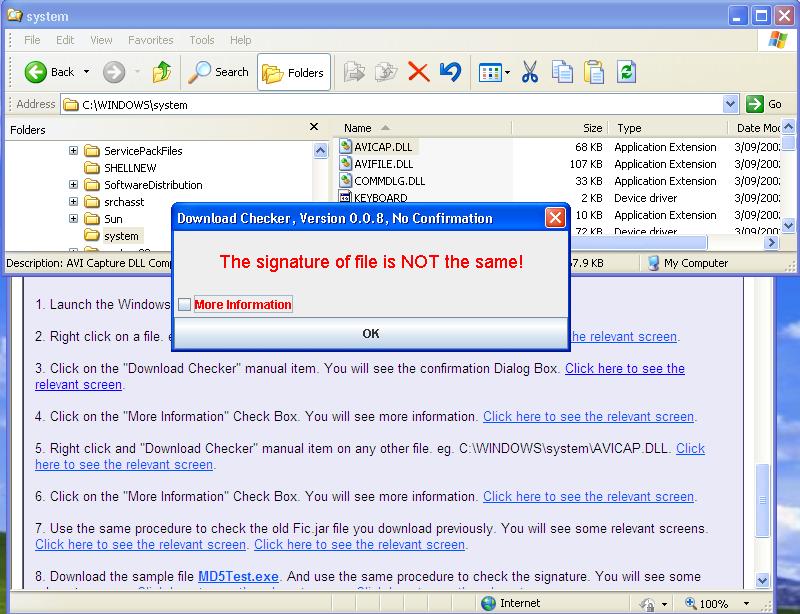This screenshot has height=614, width=800.
Task: Open the Address bar dropdown arrow
Action: tap(730, 104)
